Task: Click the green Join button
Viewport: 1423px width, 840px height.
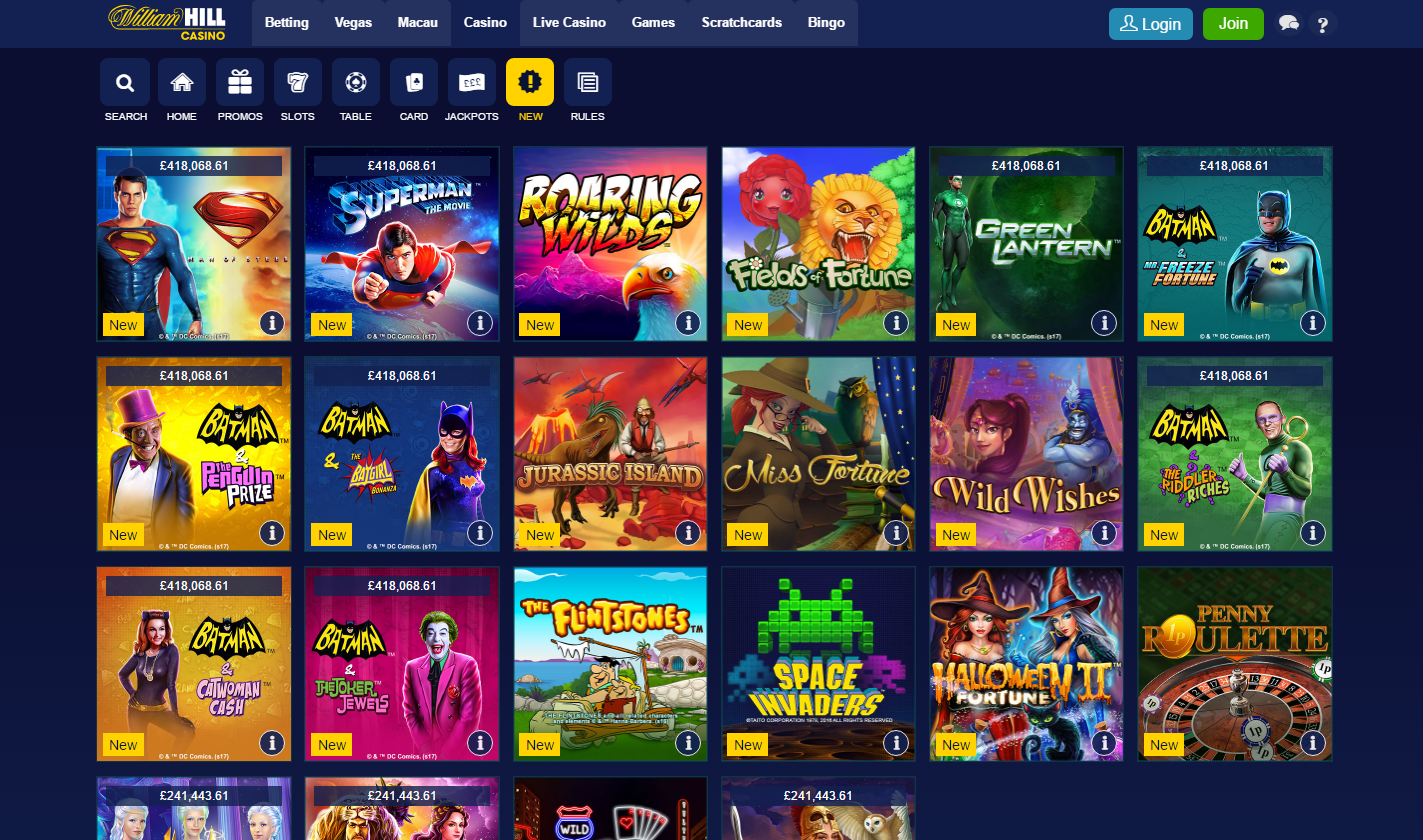Action: 1233,24
